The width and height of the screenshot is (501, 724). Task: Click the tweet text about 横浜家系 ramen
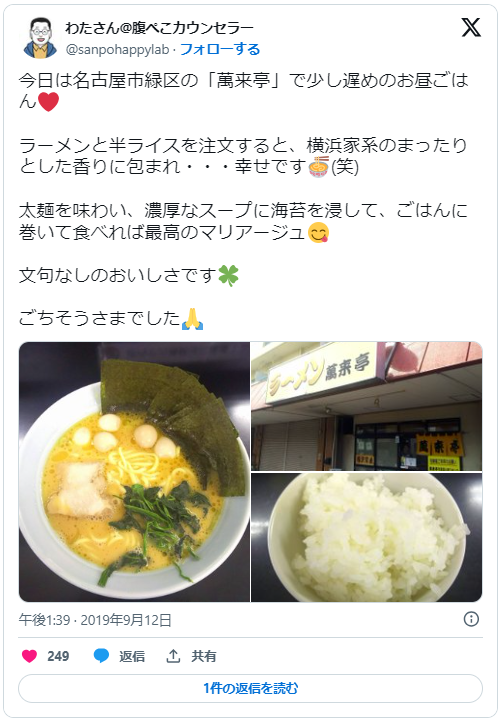point(243,156)
